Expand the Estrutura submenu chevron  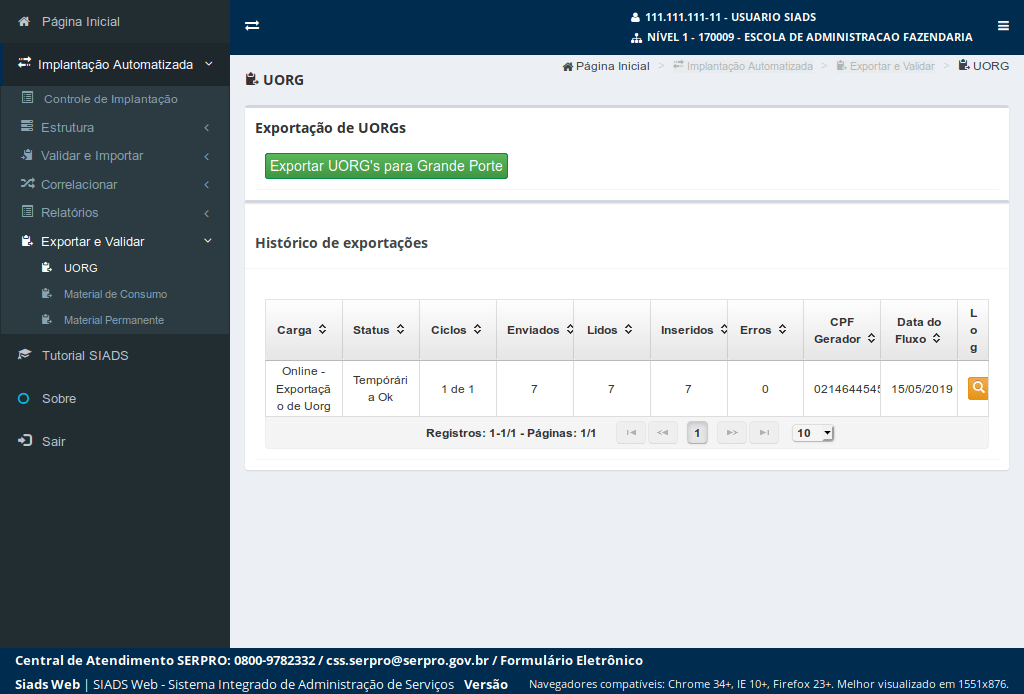(206, 127)
